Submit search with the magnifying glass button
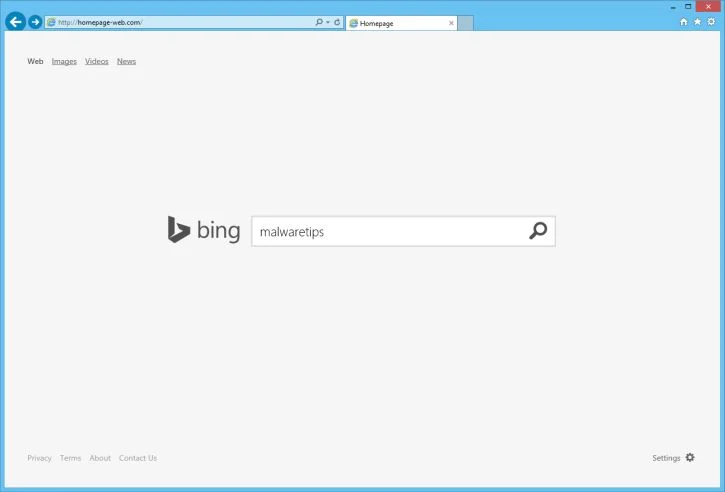 538,231
